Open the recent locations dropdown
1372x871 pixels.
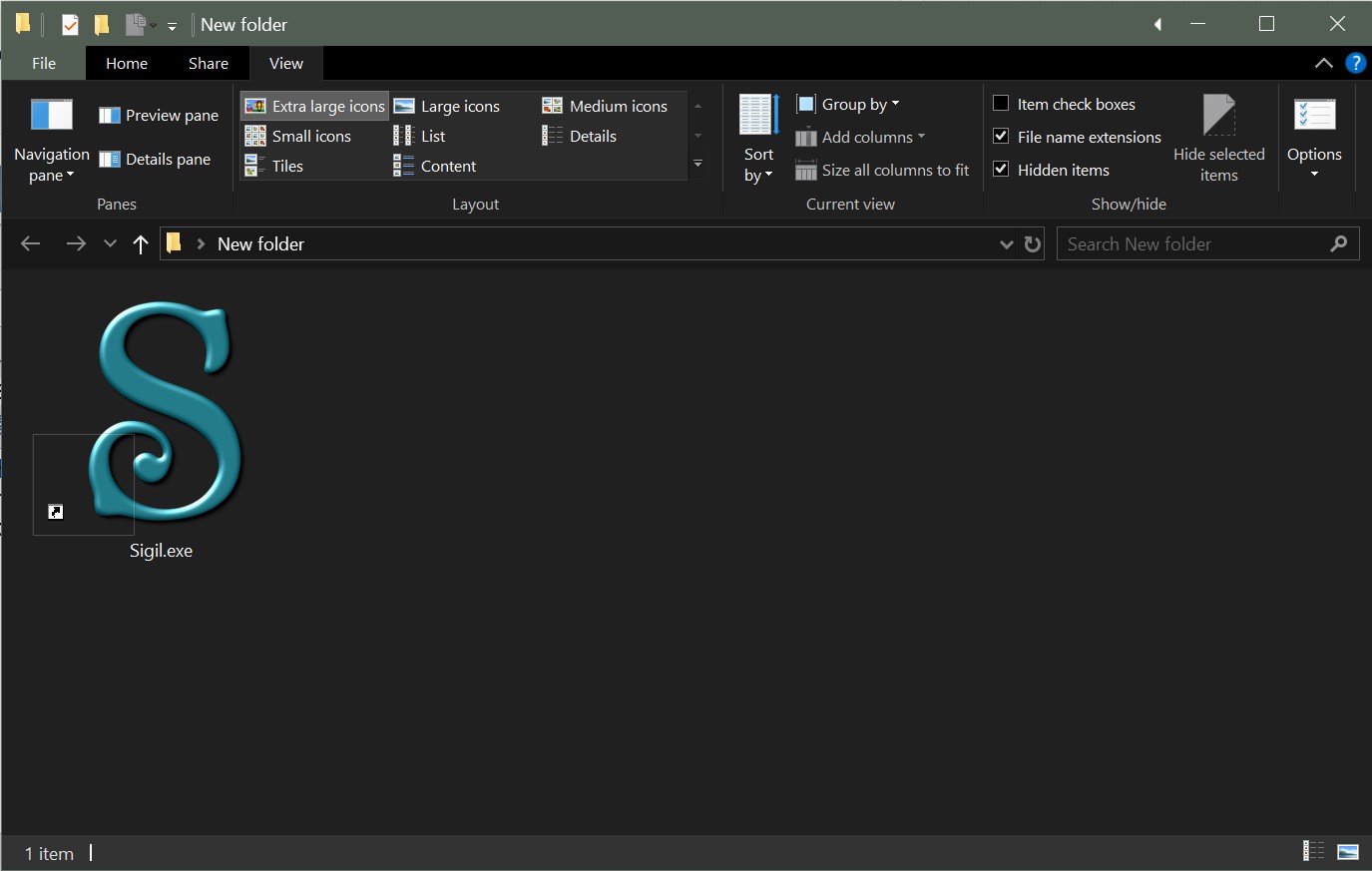[110, 244]
